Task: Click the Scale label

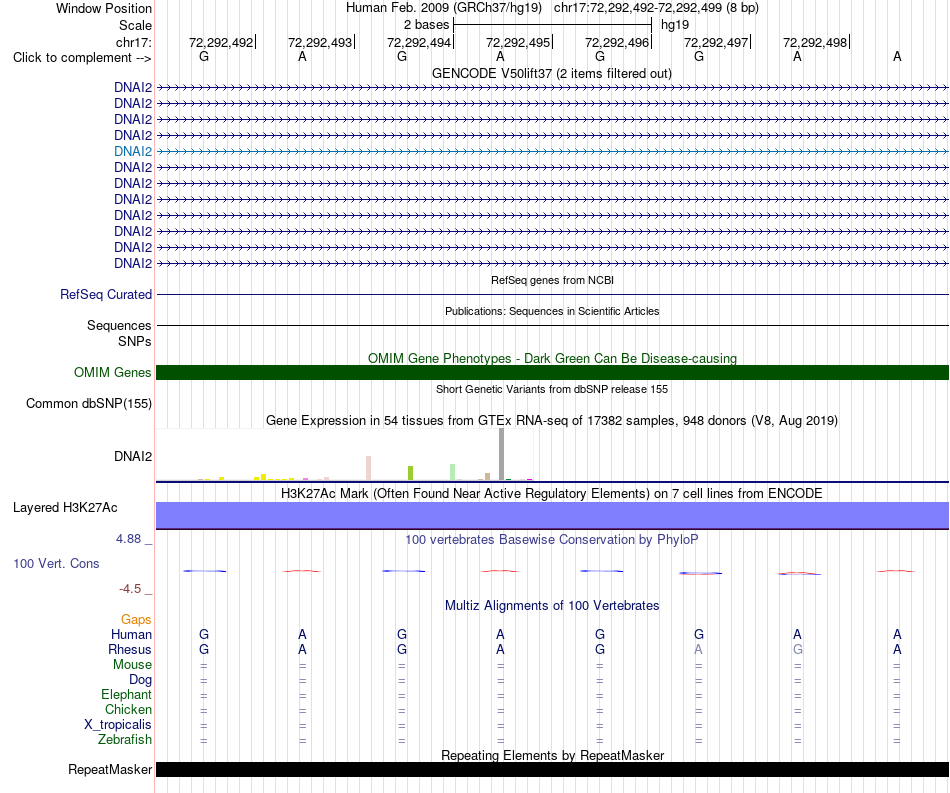Action: pos(135,25)
